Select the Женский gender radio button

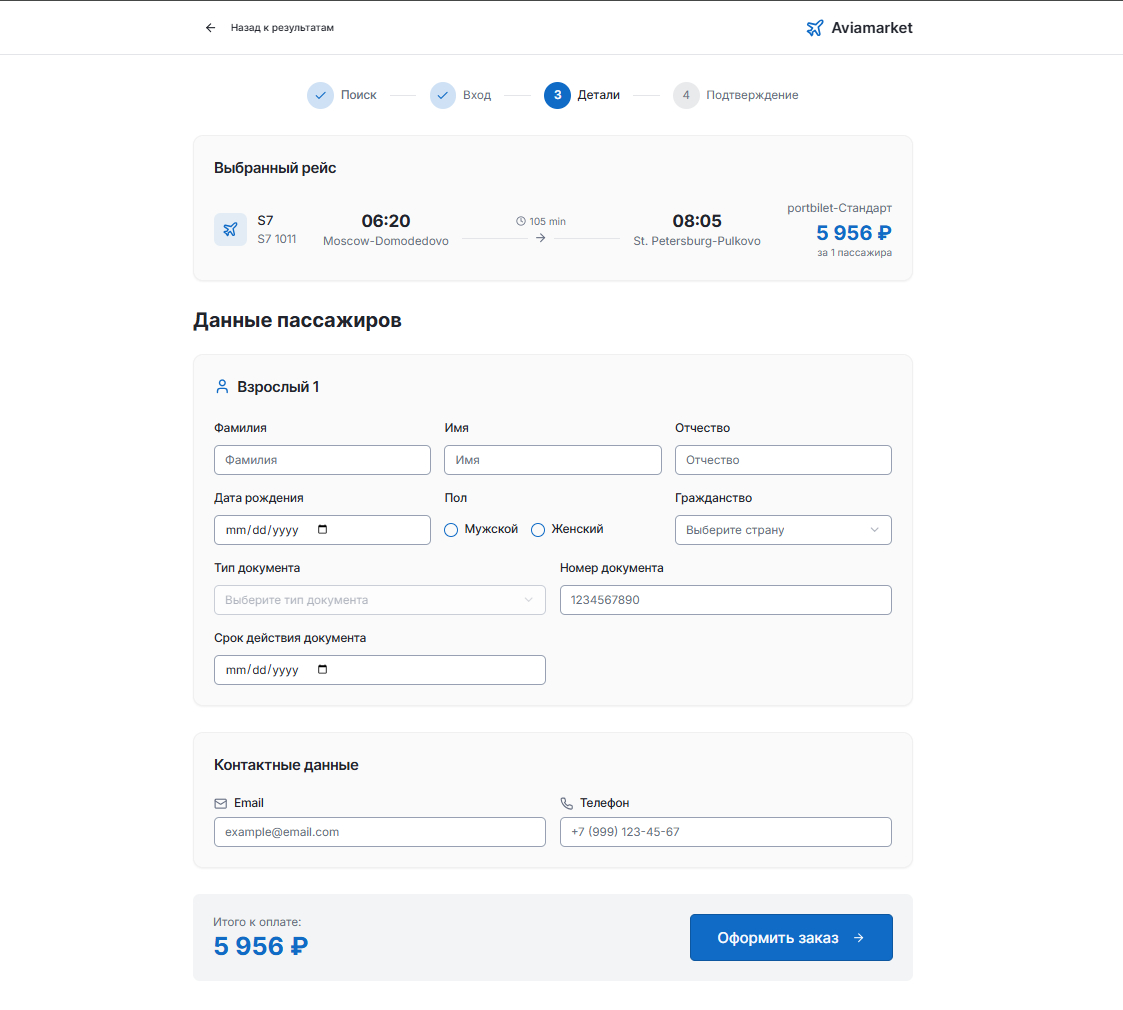pyautogui.click(x=538, y=530)
